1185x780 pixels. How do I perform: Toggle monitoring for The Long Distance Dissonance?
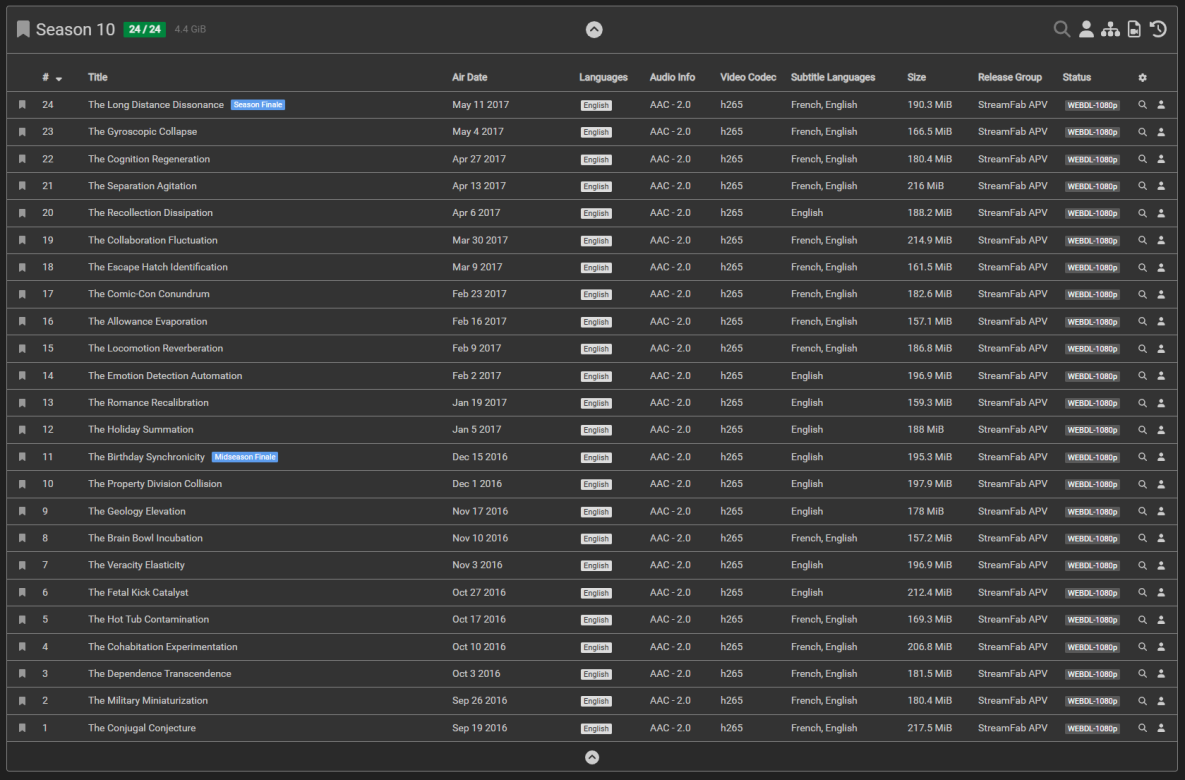[x=22, y=105]
